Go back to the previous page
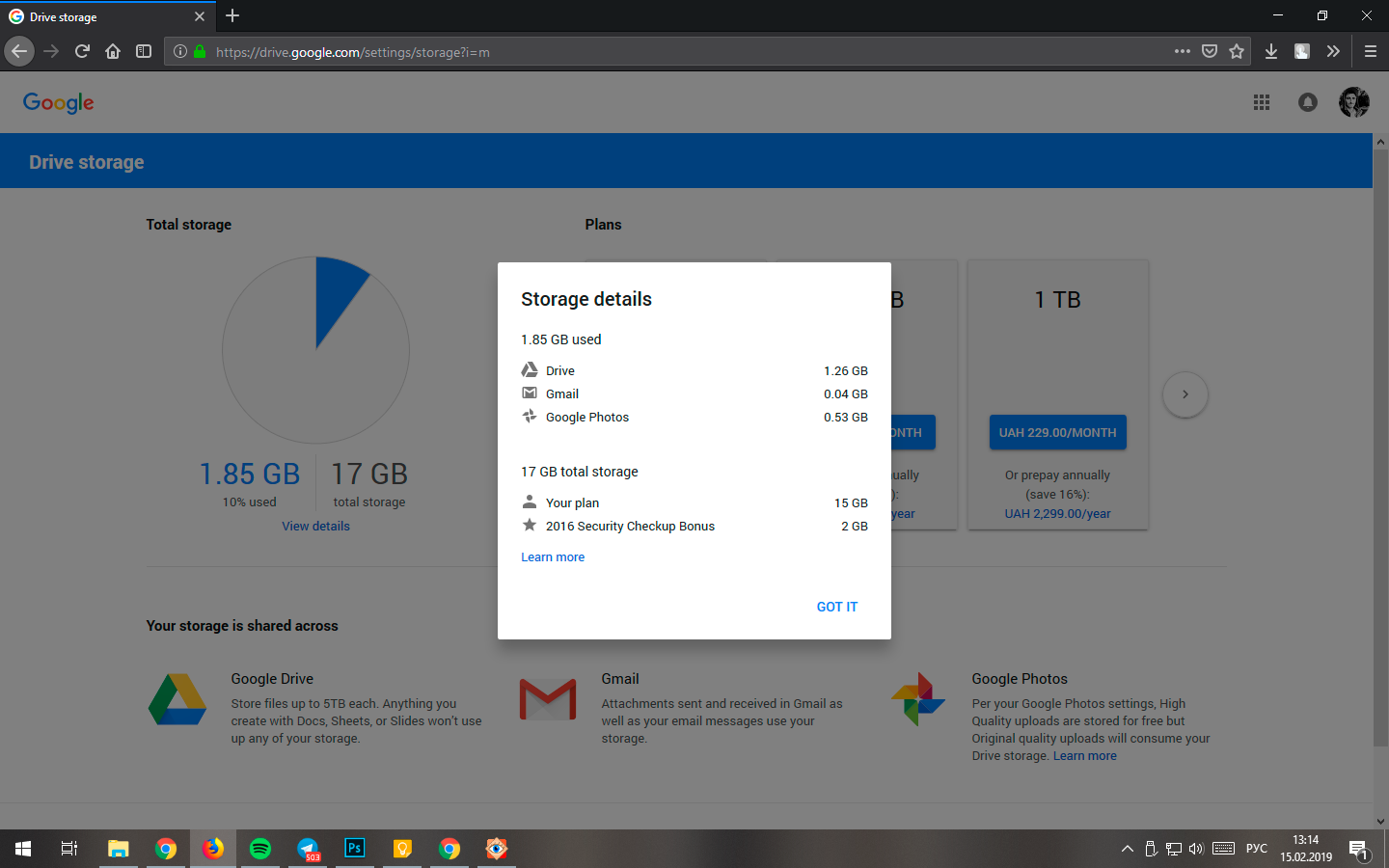Image resolution: width=1389 pixels, height=868 pixels. (x=19, y=51)
